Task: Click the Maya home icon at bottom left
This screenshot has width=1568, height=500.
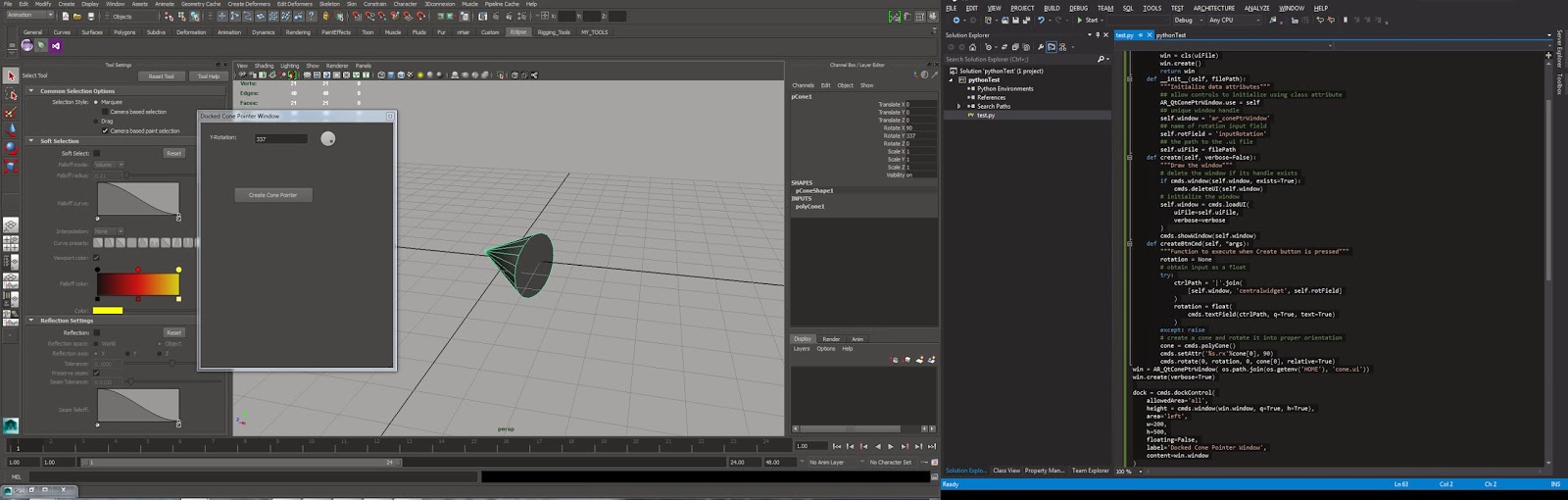Action: coord(10,425)
